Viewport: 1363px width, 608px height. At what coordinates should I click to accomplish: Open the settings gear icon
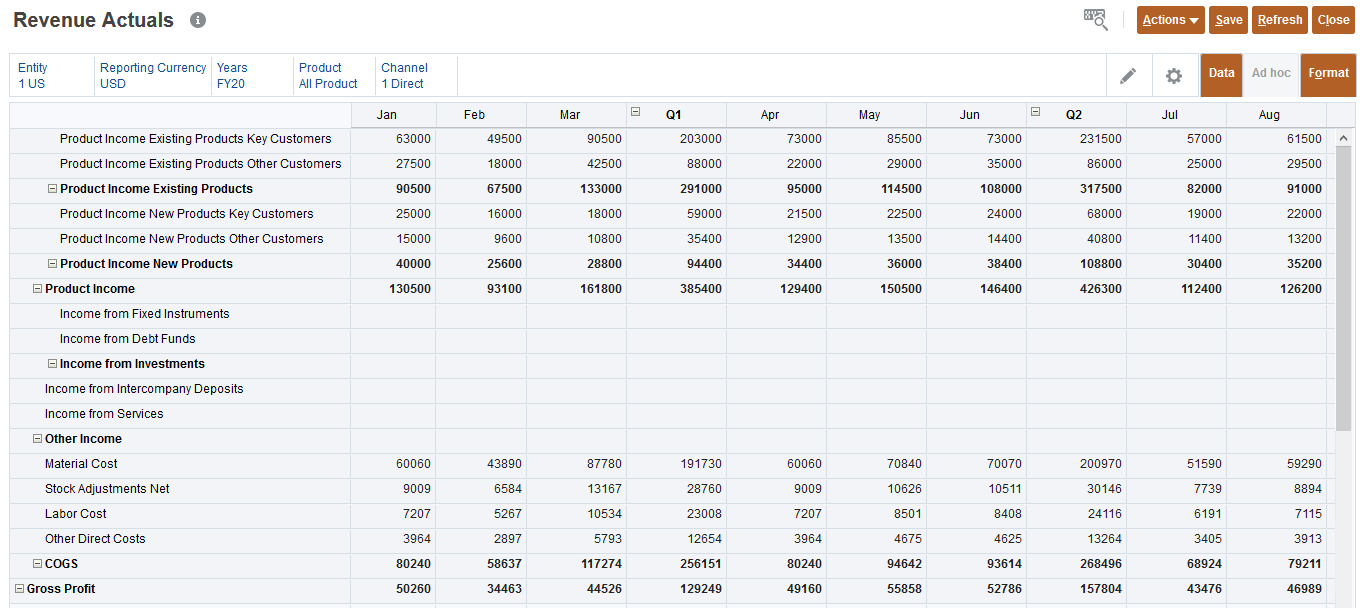[1174, 76]
